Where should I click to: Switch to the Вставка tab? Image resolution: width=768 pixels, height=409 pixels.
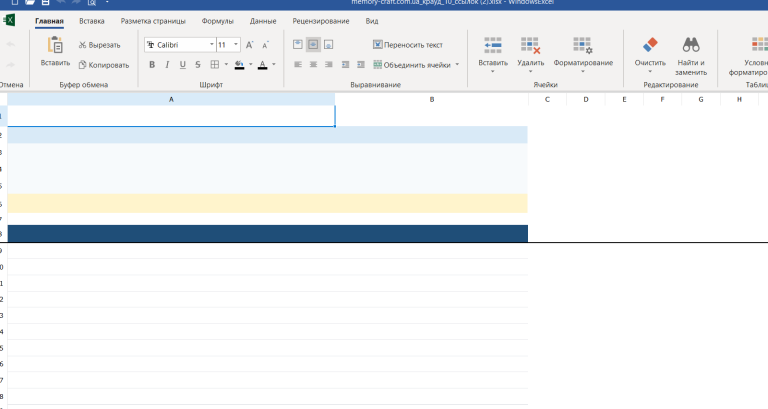pos(92,21)
